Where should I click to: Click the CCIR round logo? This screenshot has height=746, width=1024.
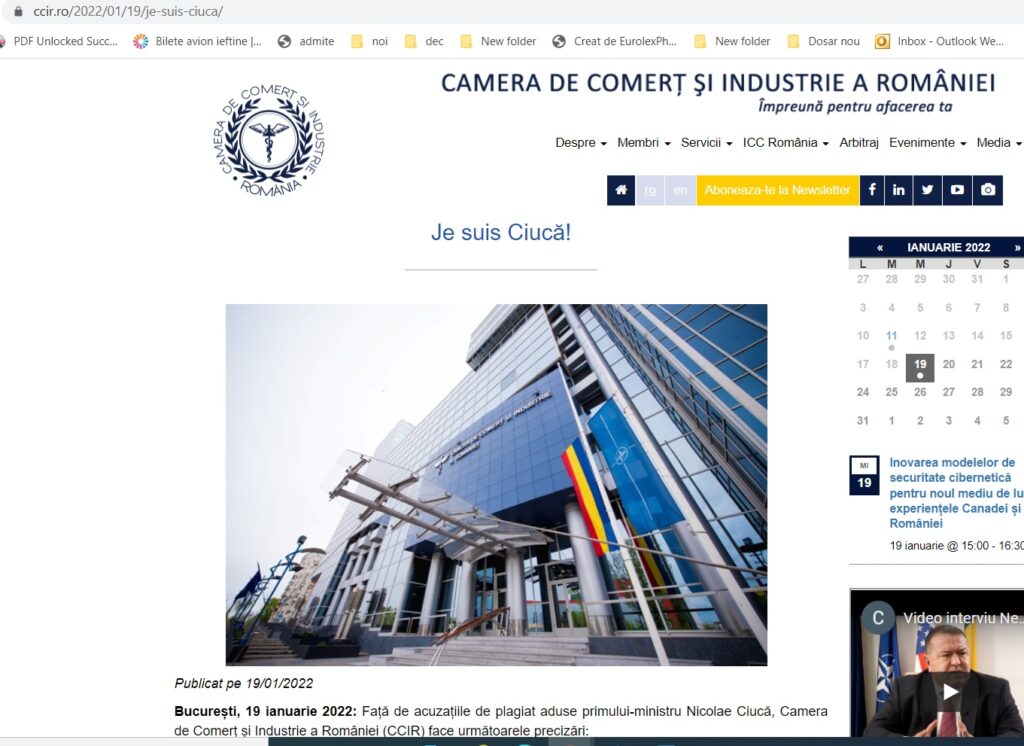coord(269,140)
